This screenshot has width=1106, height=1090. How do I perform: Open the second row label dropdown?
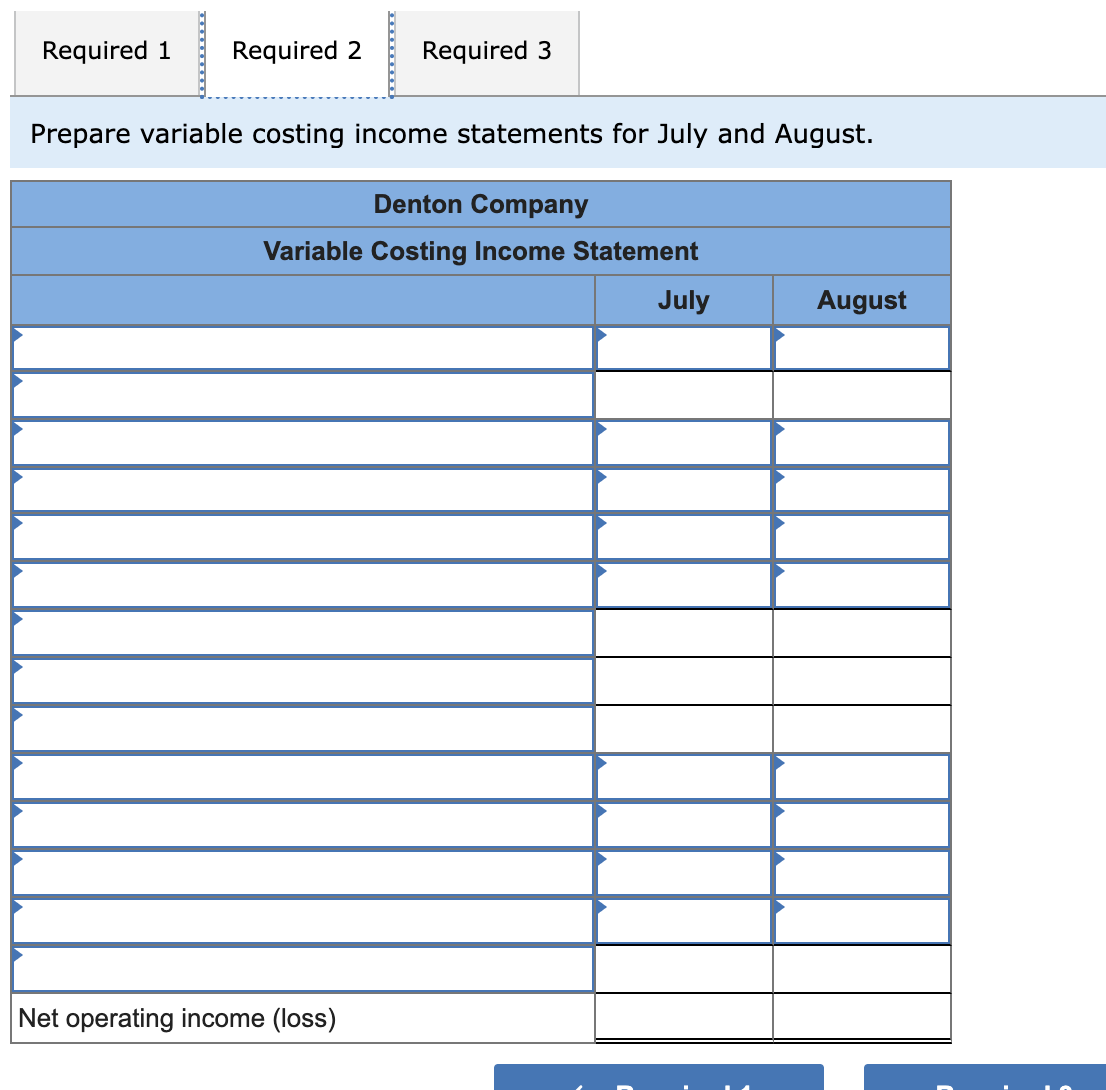point(303,395)
